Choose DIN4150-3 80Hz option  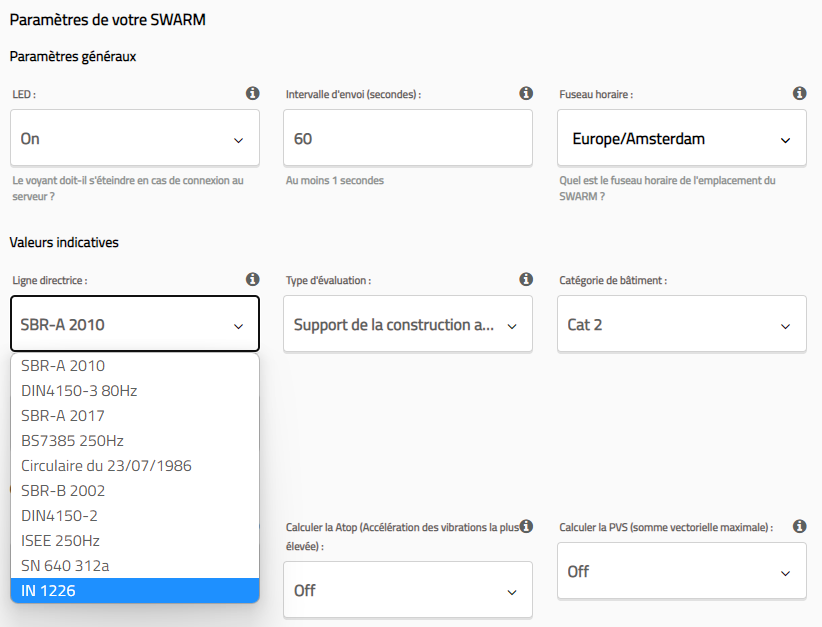point(135,390)
